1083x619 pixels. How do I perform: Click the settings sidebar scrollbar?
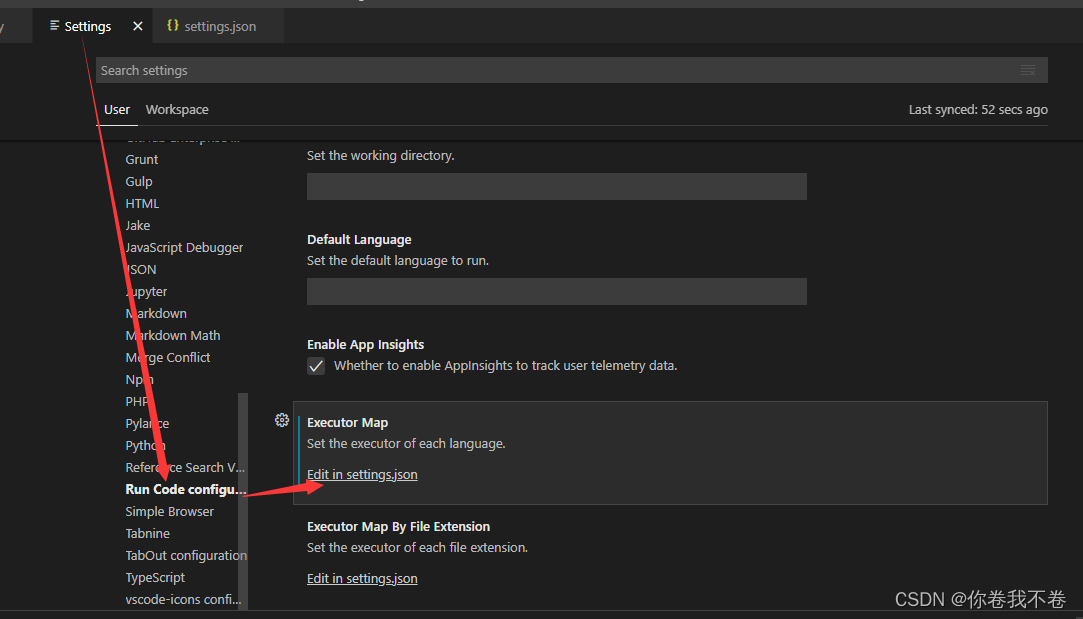point(242,500)
